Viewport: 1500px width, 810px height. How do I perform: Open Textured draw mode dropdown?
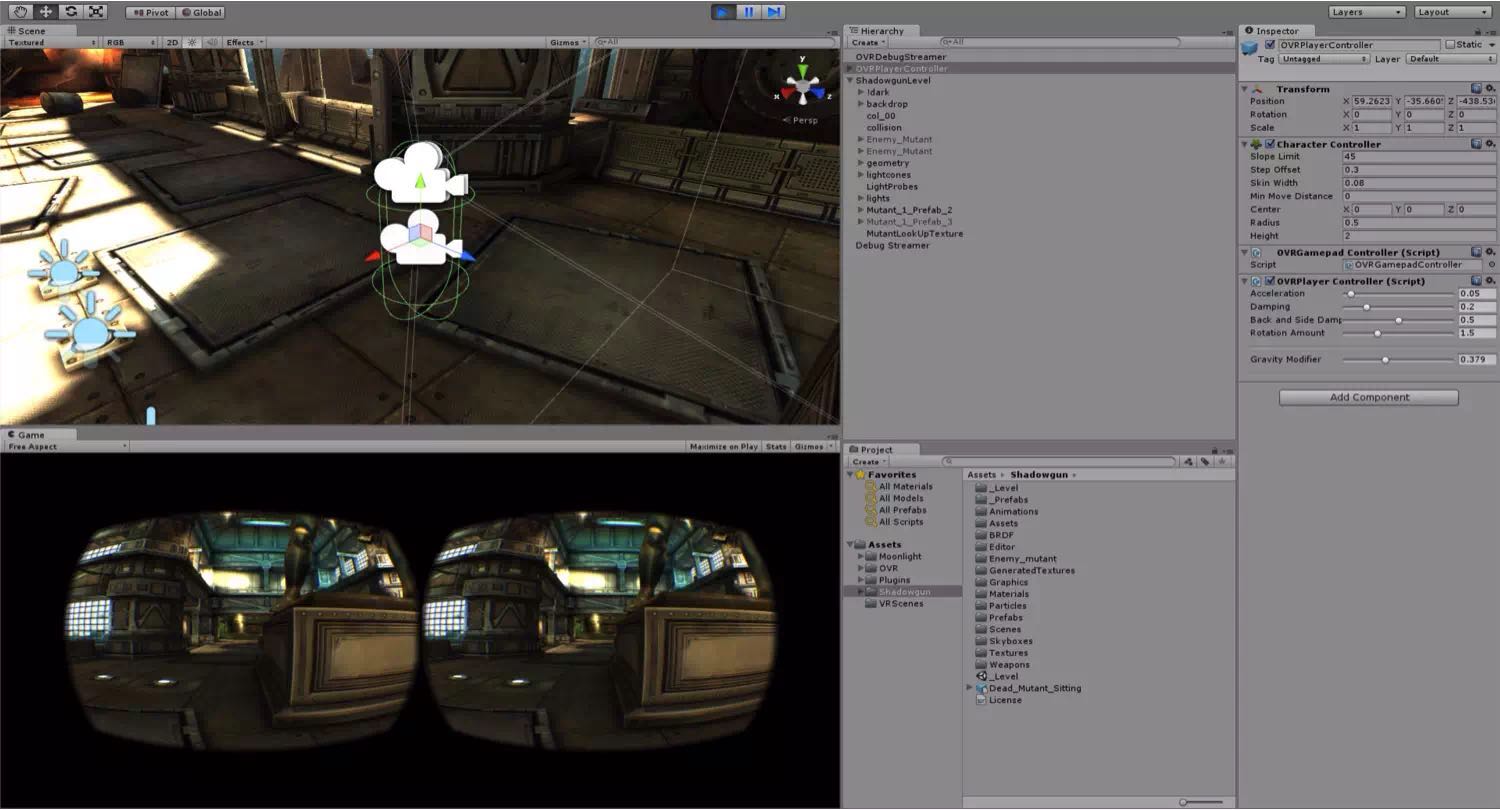(52, 43)
